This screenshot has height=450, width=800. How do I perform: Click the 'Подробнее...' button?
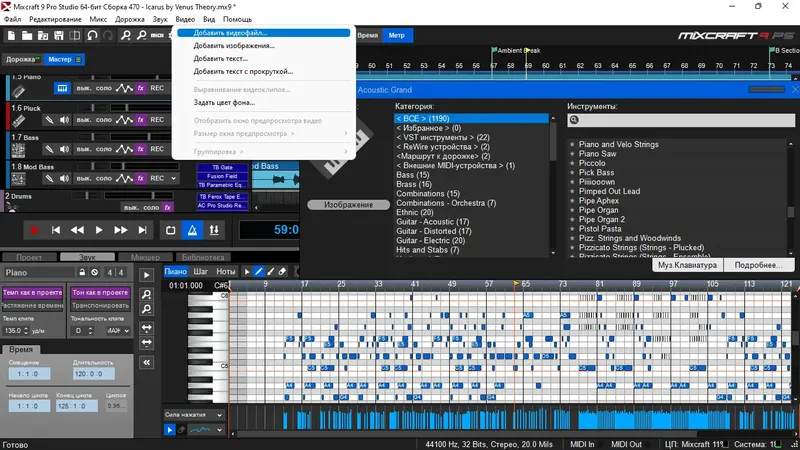pyautogui.click(x=758, y=265)
